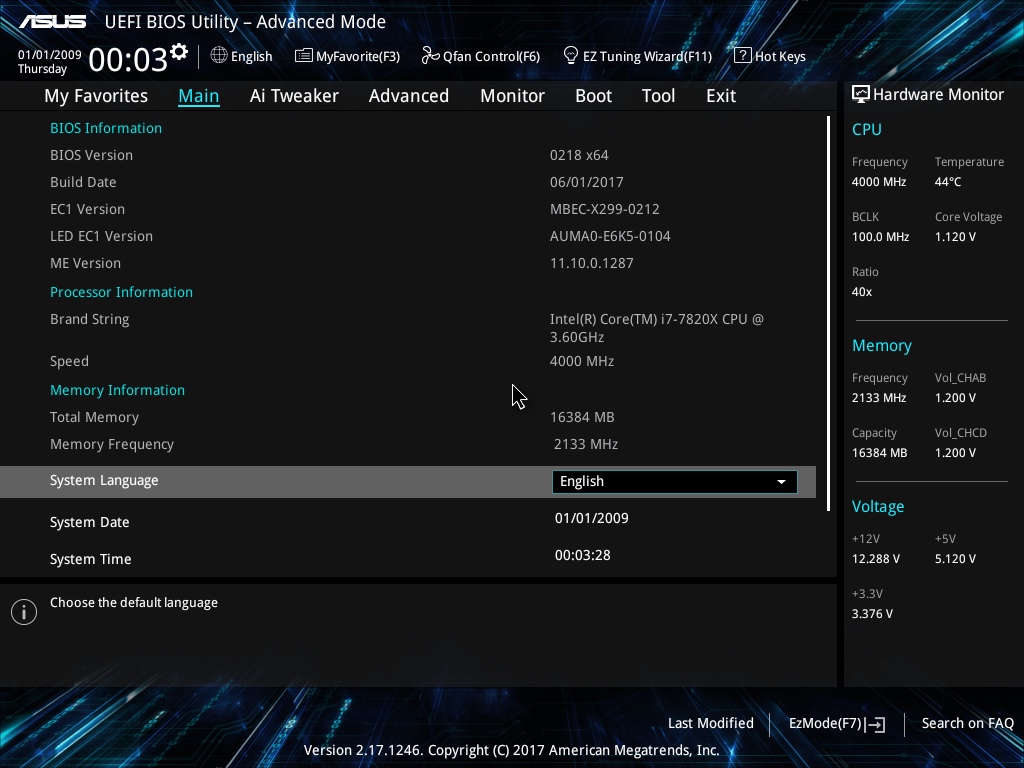Image resolution: width=1024 pixels, height=768 pixels.
Task: Click MyFavorite(F3) label
Action: click(x=358, y=56)
